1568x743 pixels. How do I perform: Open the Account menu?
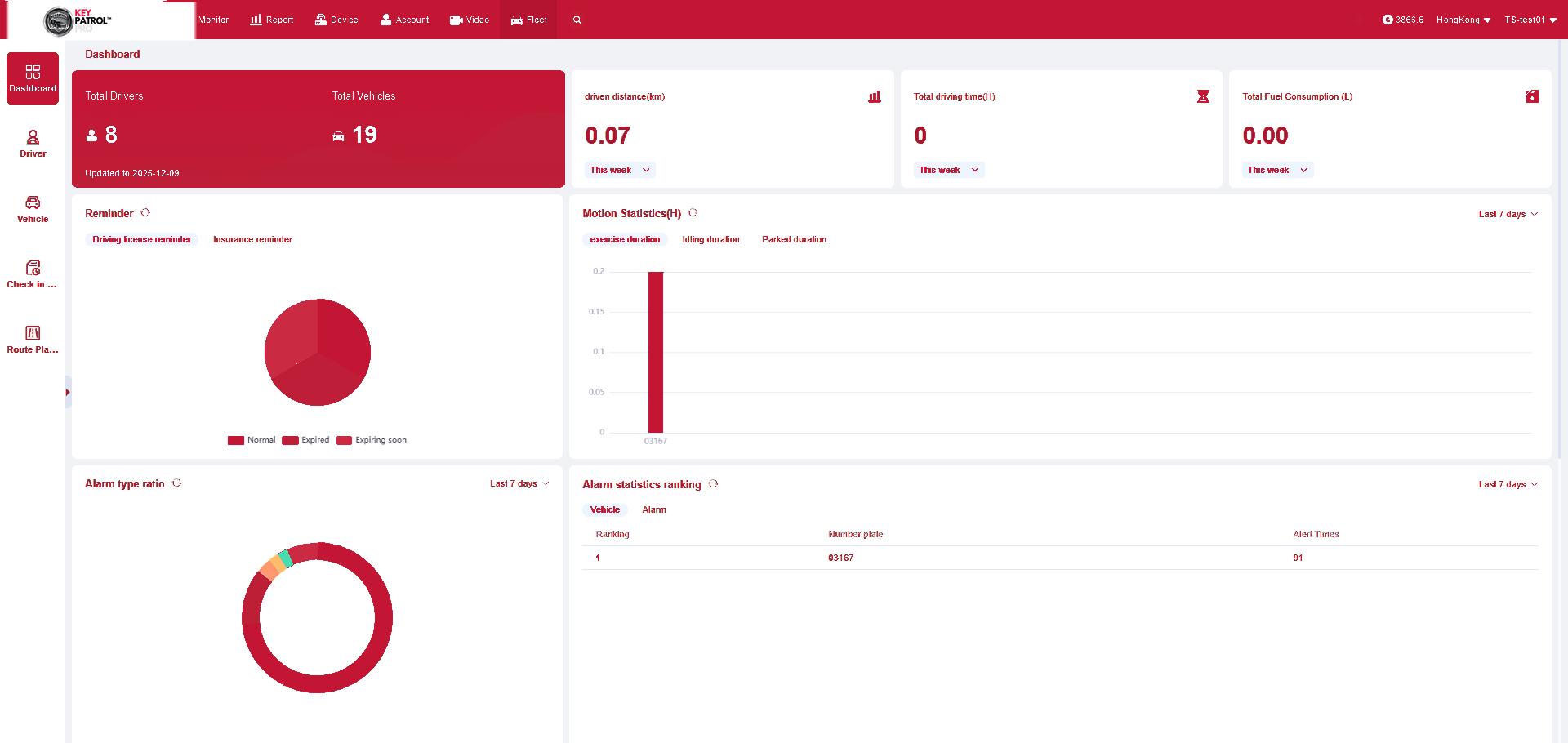tap(404, 20)
